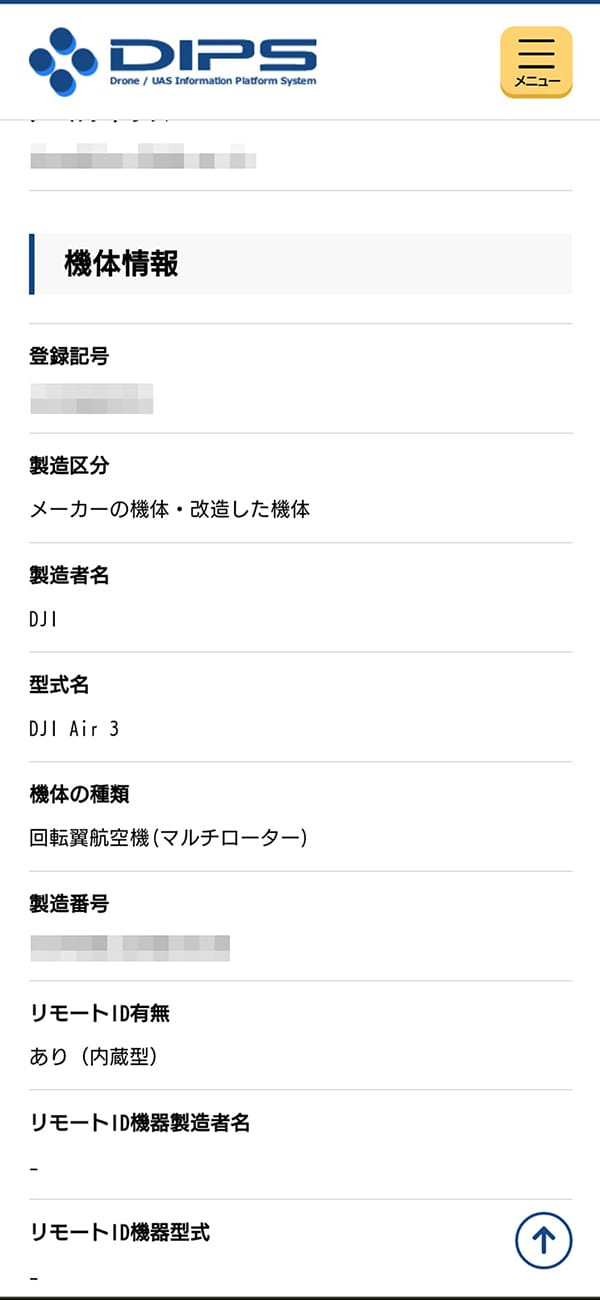
Task: Select the リモートID機器製造者名 label
Action: point(140,1123)
